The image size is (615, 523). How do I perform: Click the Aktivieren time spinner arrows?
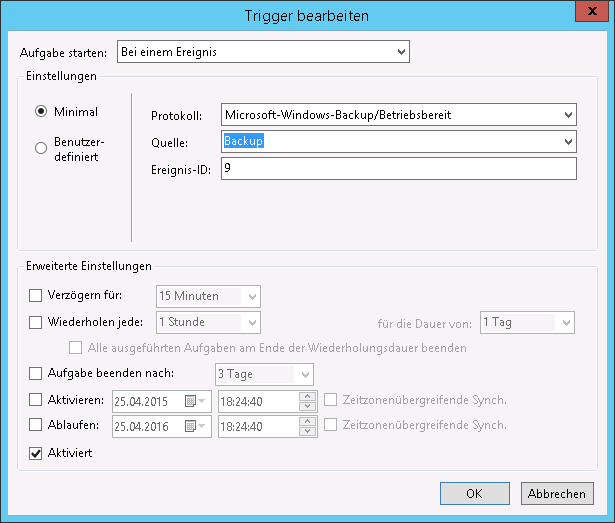pyautogui.click(x=309, y=401)
